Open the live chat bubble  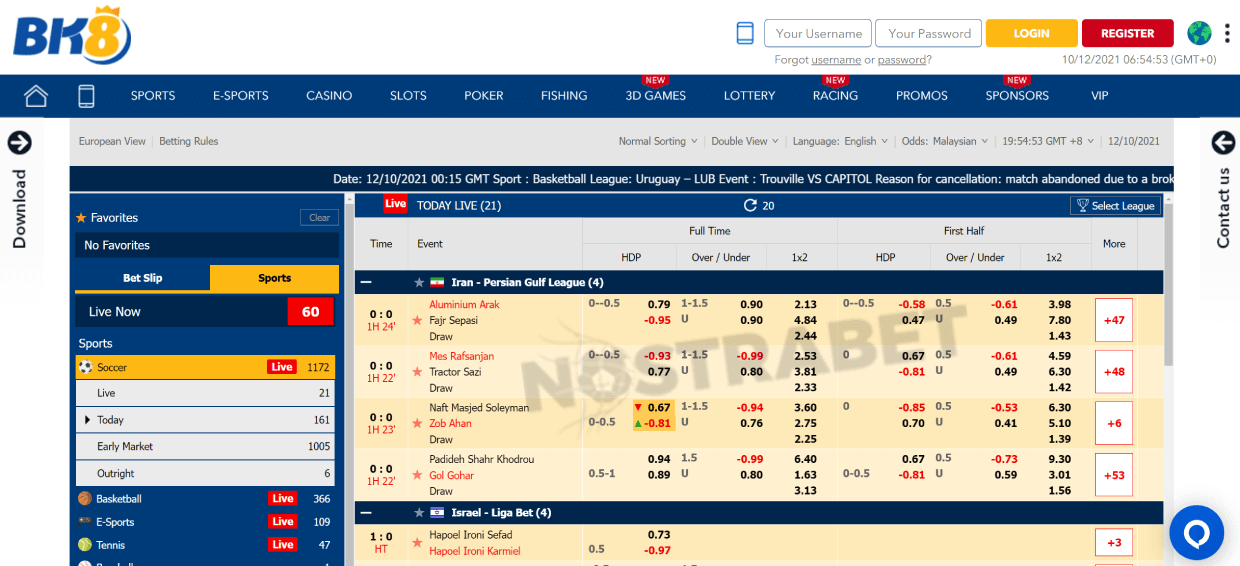pos(1196,533)
